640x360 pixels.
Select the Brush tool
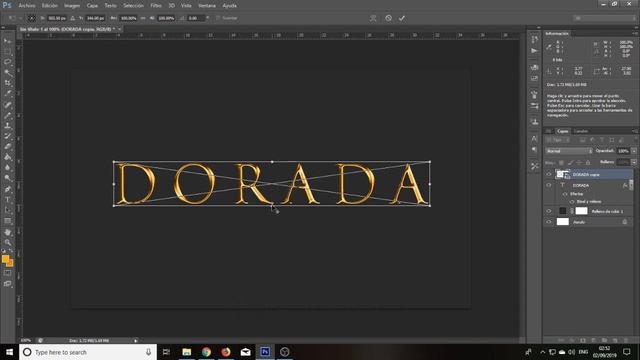coord(7,116)
